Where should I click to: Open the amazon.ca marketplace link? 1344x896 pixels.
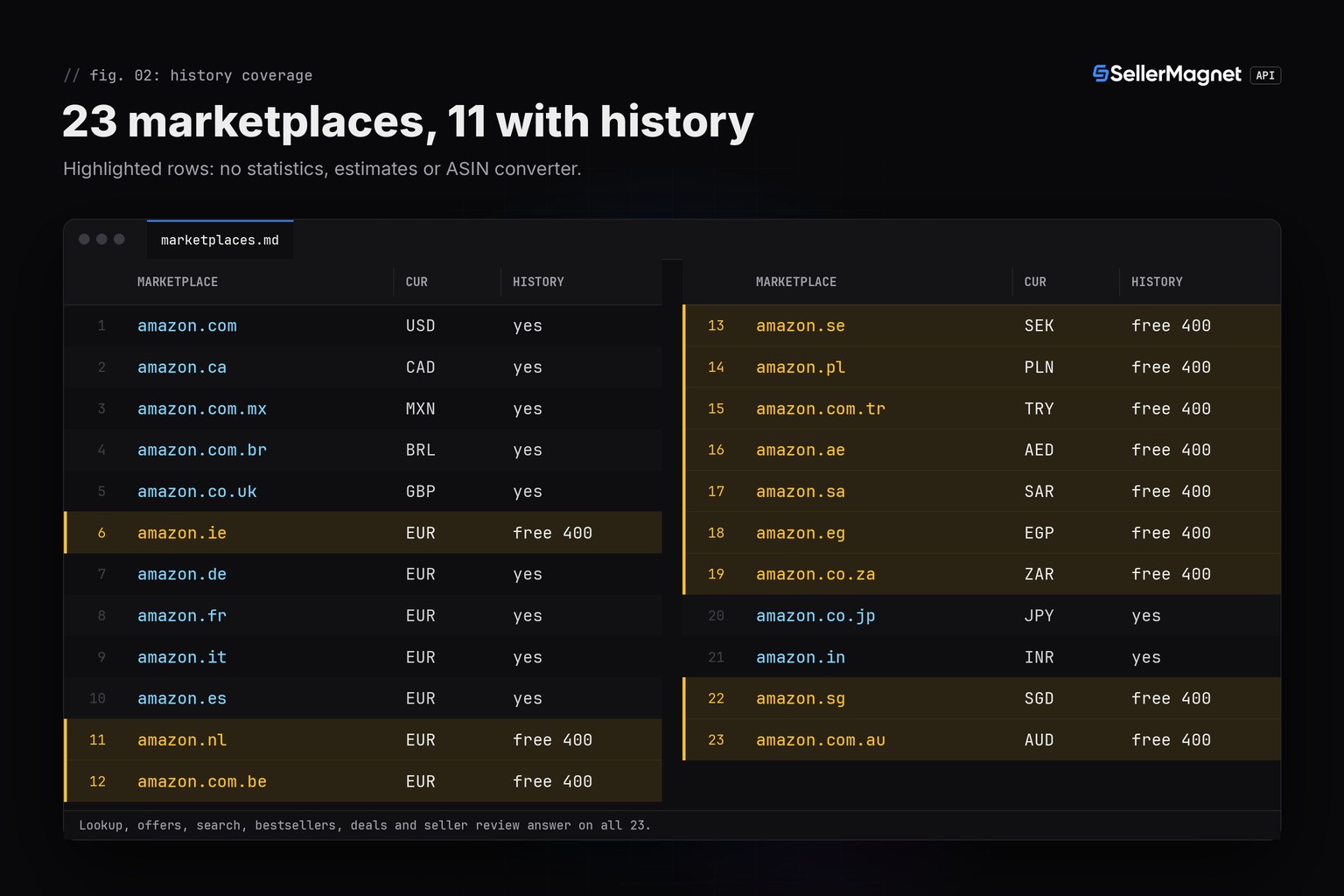182,367
